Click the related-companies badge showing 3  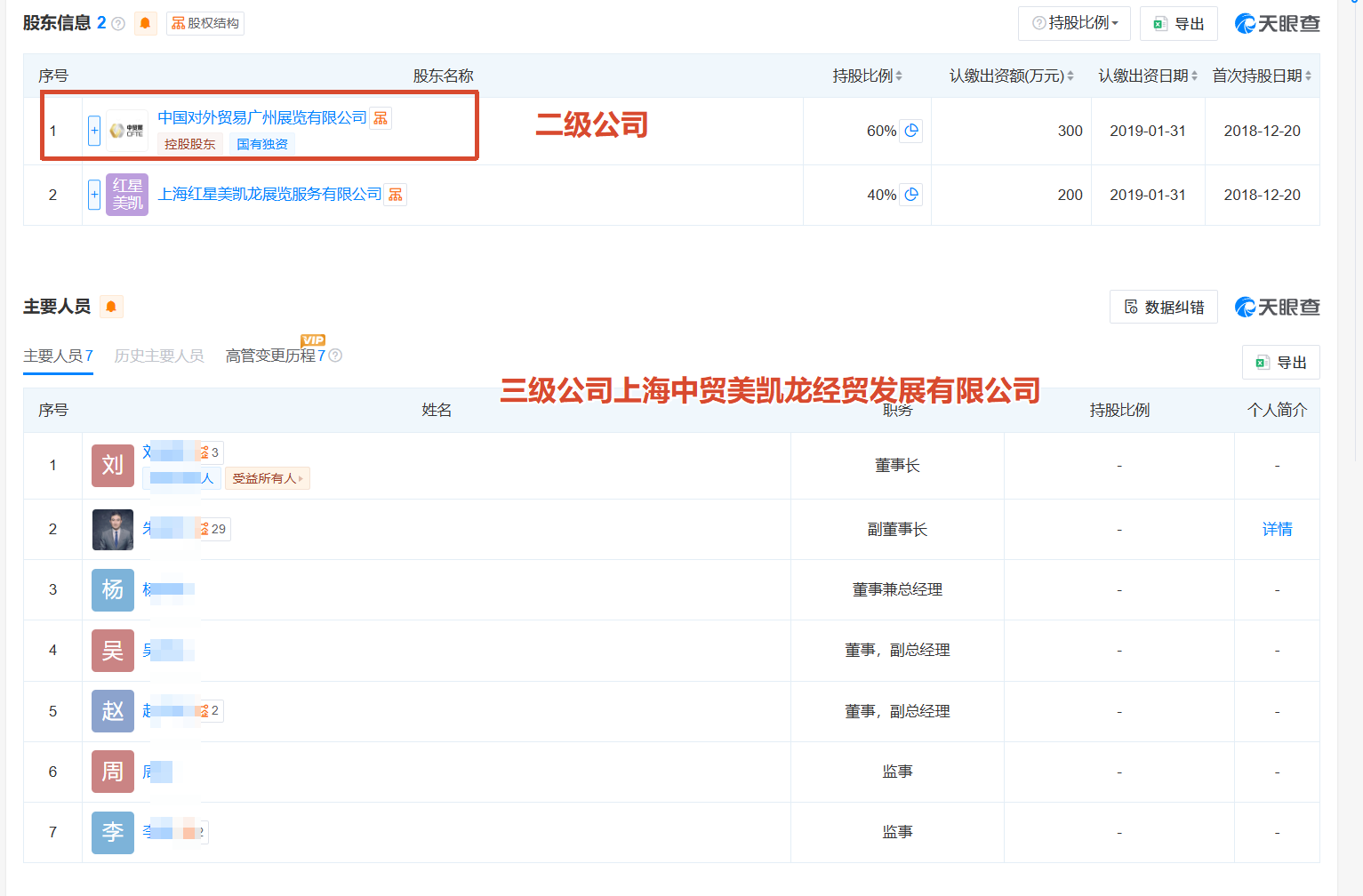pyautogui.click(x=211, y=452)
